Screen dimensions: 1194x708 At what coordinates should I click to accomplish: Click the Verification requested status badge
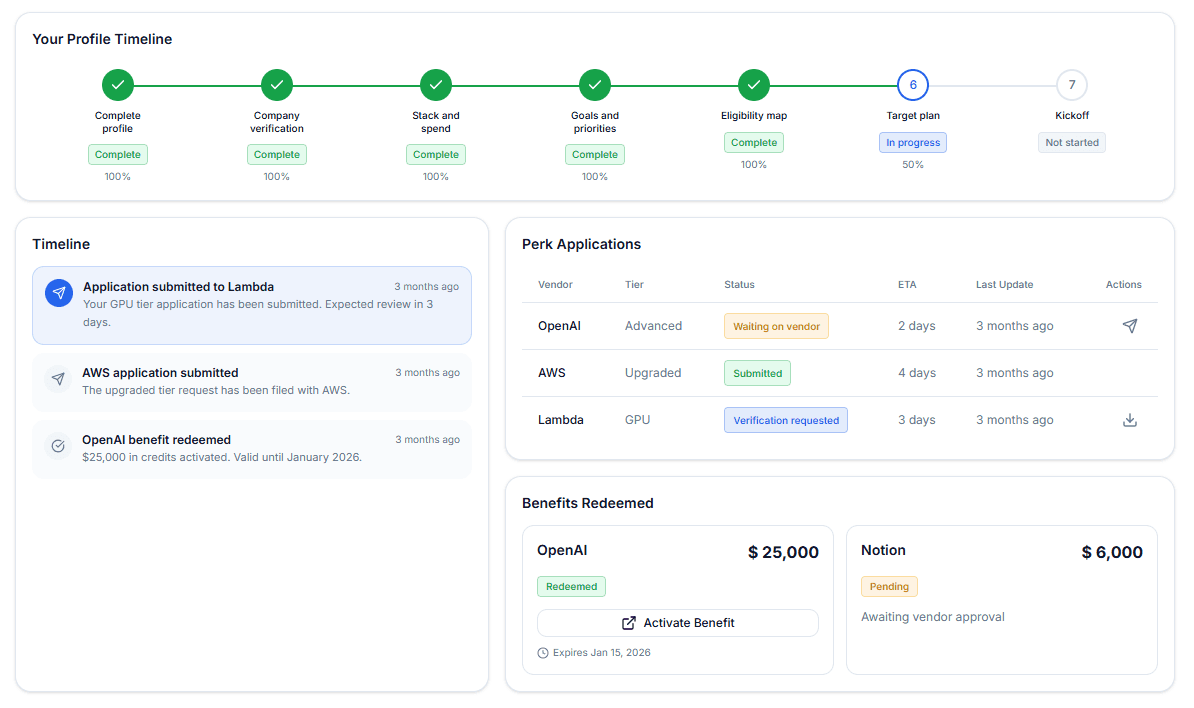[786, 420]
